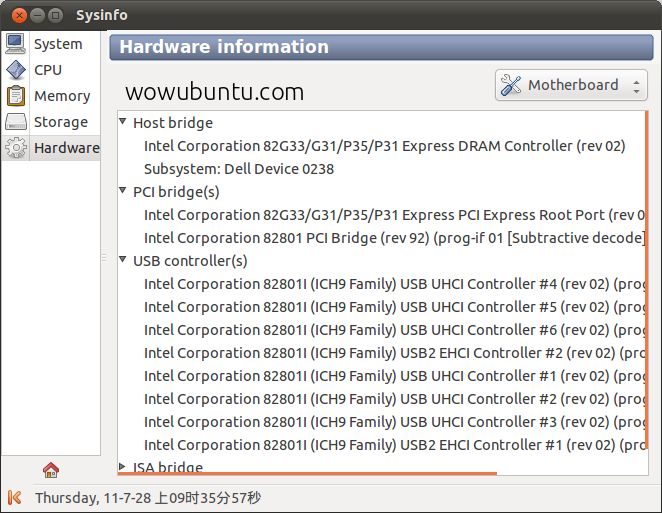Click the ISA bridge heading text
Viewport: 662px width, 513px height.
coord(168,467)
